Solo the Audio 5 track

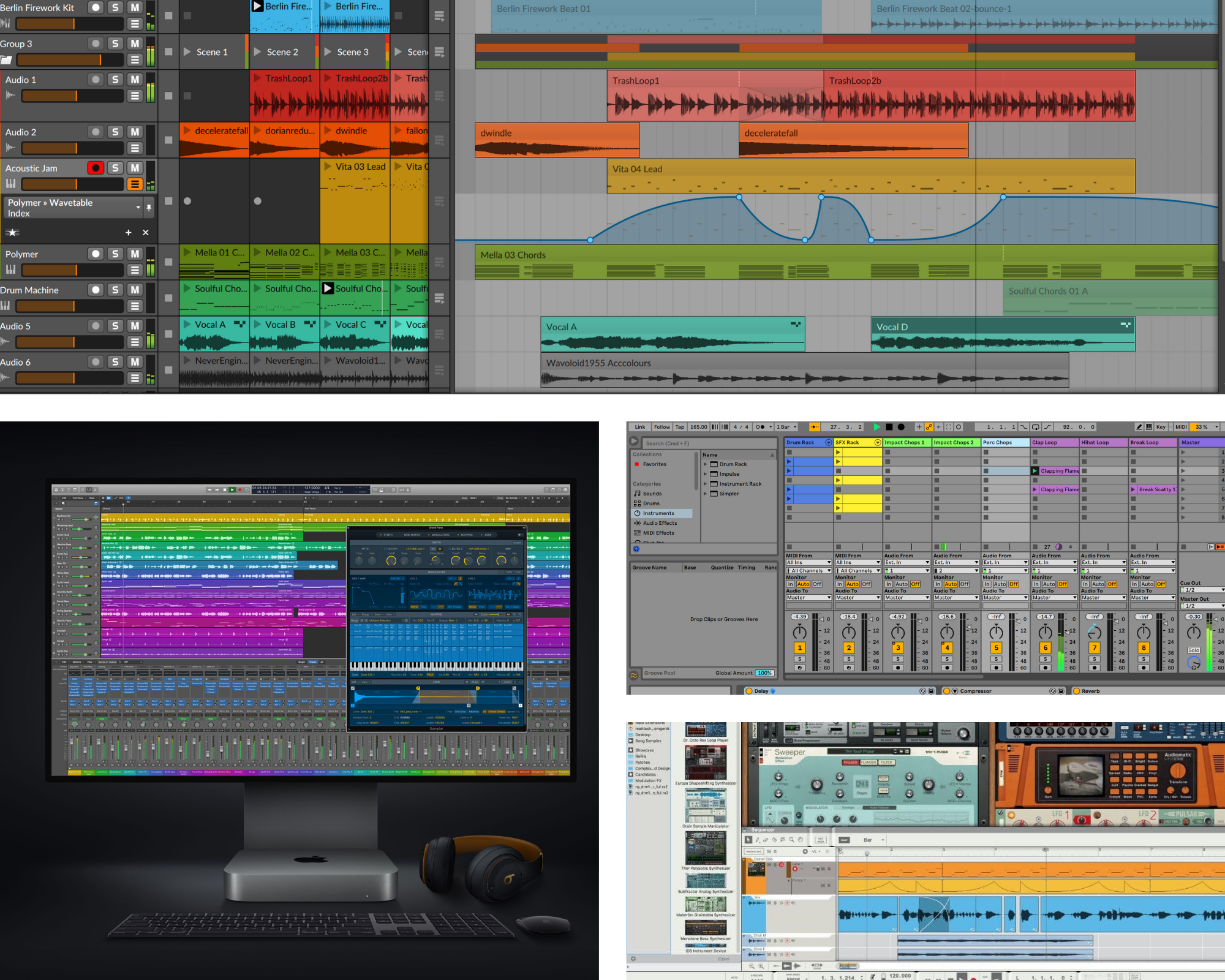tap(115, 326)
